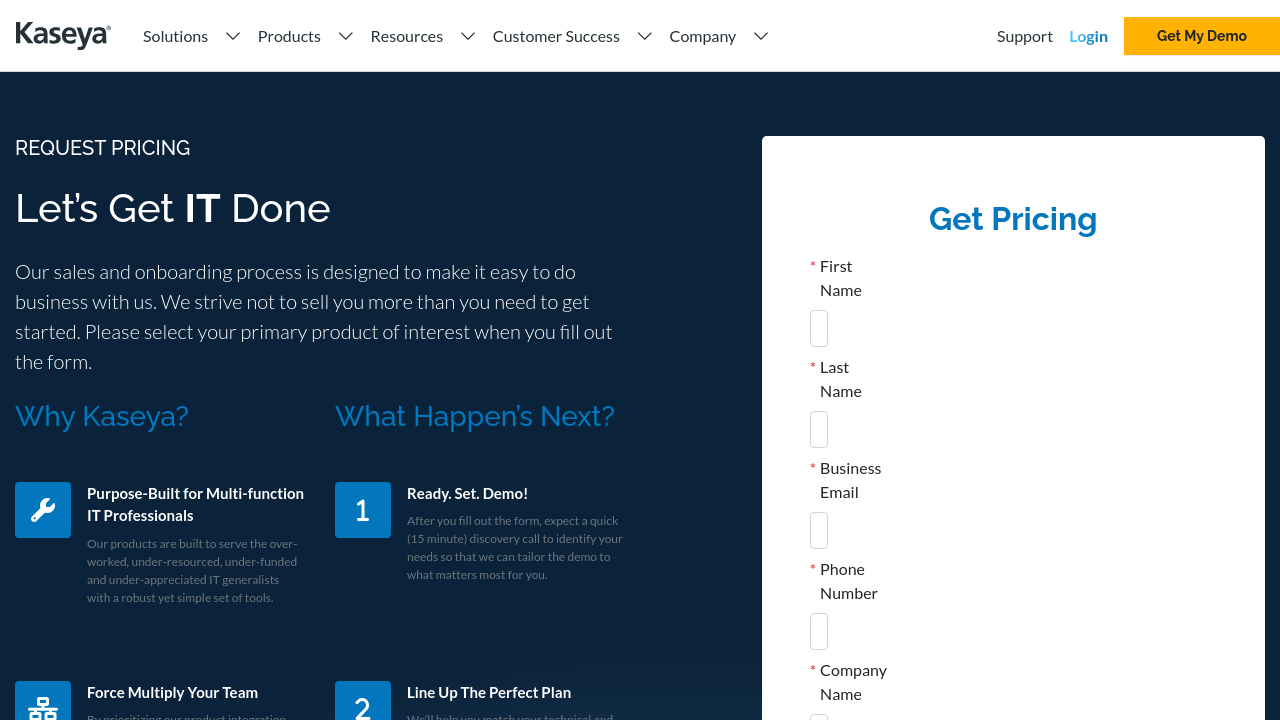
Task: Click the blue wrench icon
Action: click(43, 510)
